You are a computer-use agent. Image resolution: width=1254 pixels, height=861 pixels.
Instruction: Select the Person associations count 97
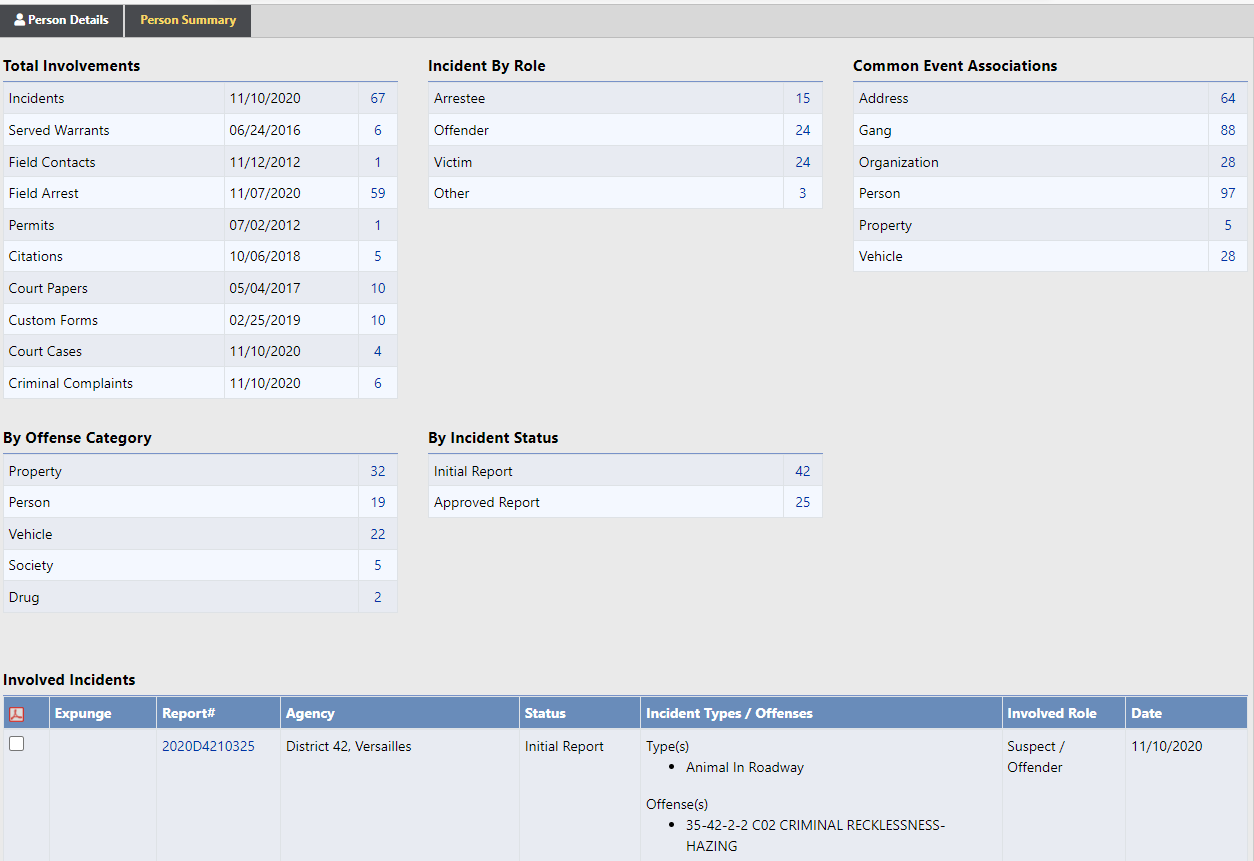click(1227, 193)
